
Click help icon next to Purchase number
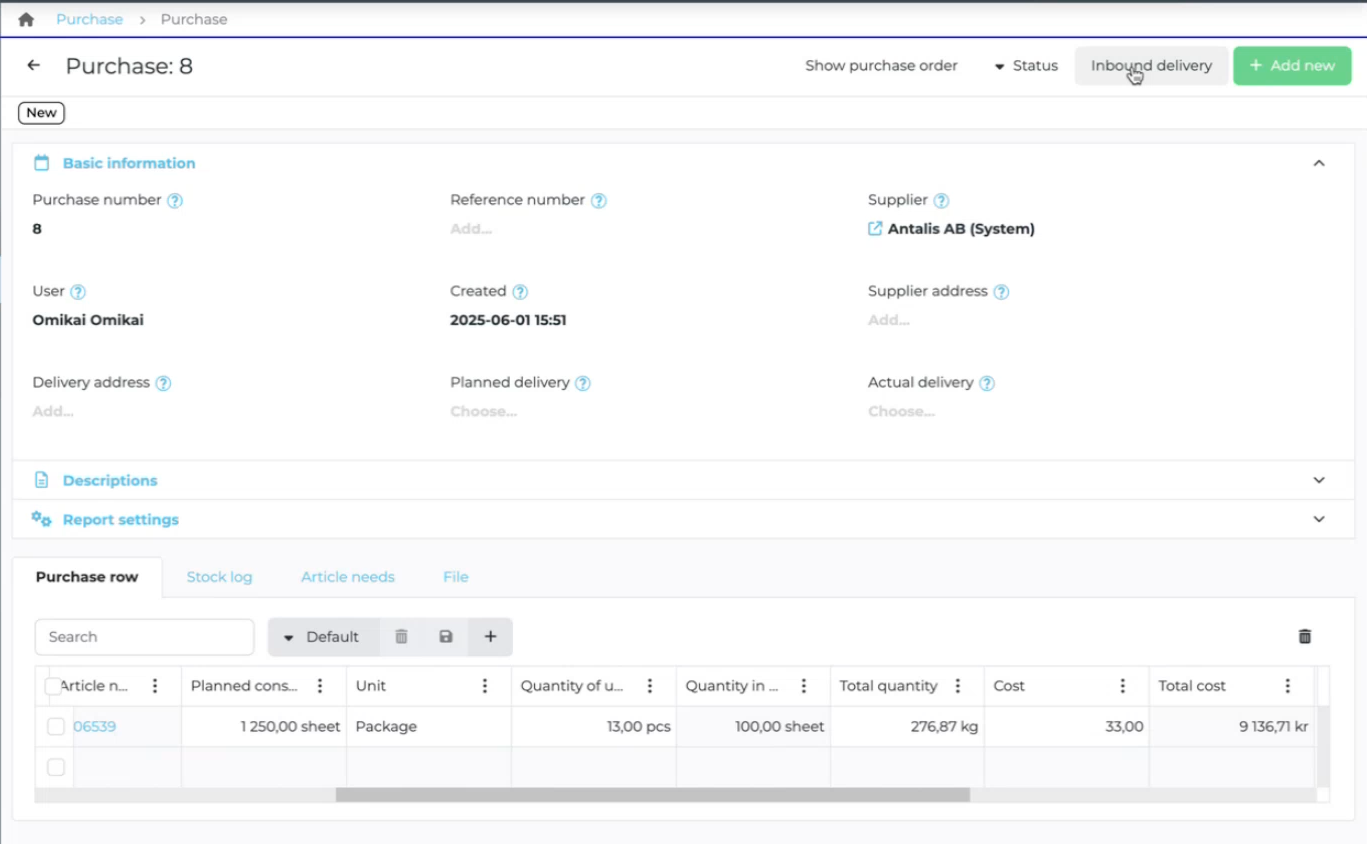tap(175, 200)
